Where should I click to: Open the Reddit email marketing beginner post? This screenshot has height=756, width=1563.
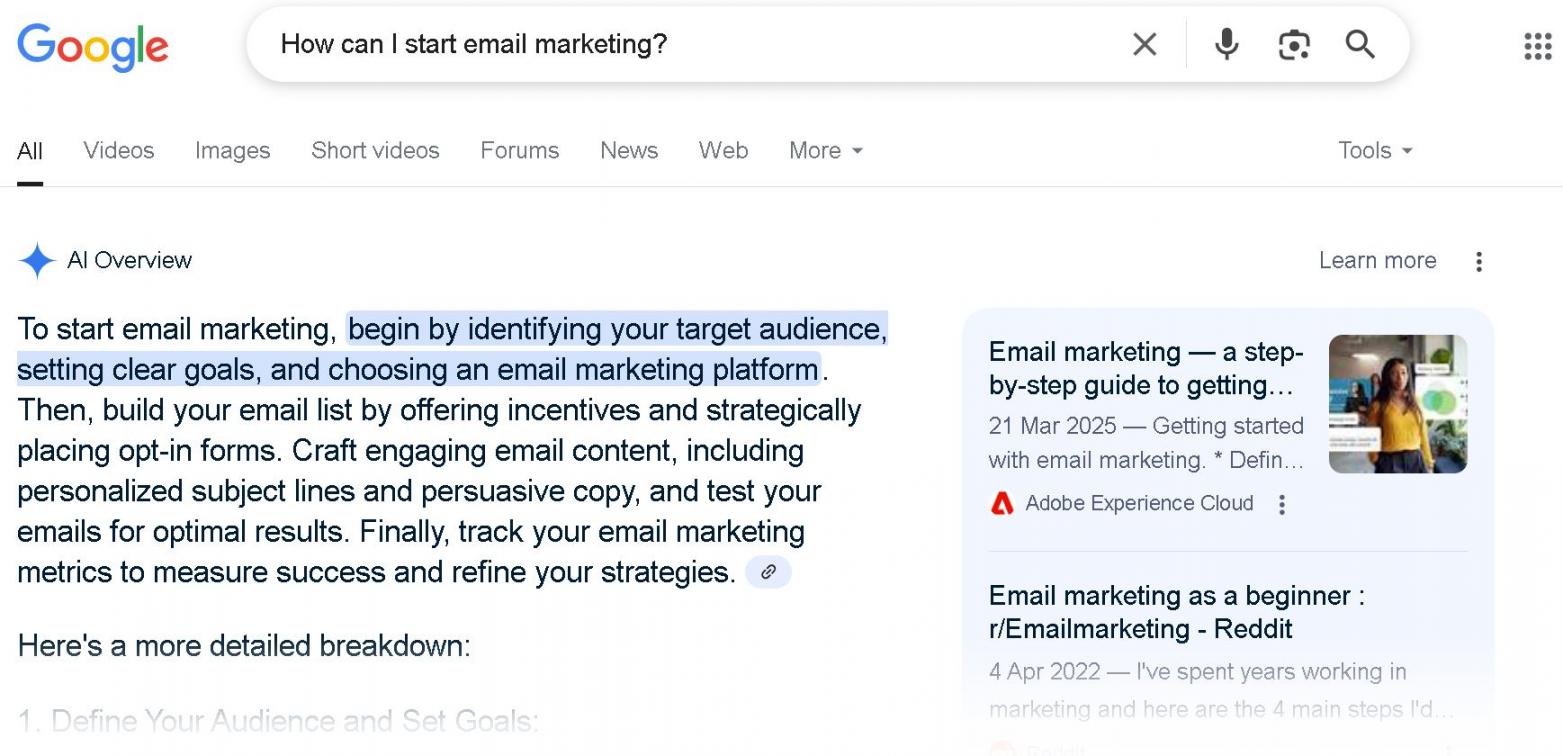(1177, 612)
